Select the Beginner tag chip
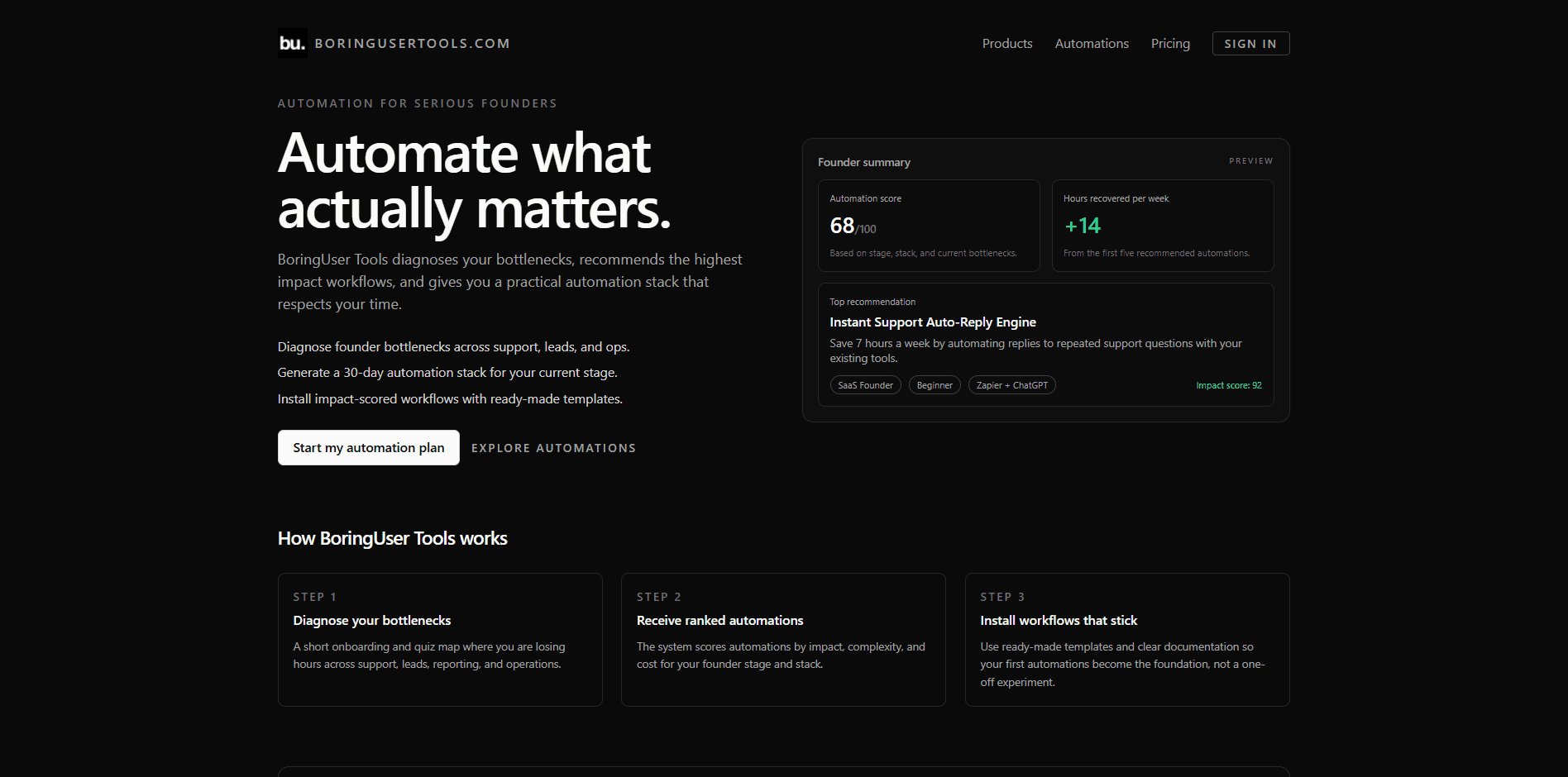Screen dimensions: 1568x777 pos(934,384)
